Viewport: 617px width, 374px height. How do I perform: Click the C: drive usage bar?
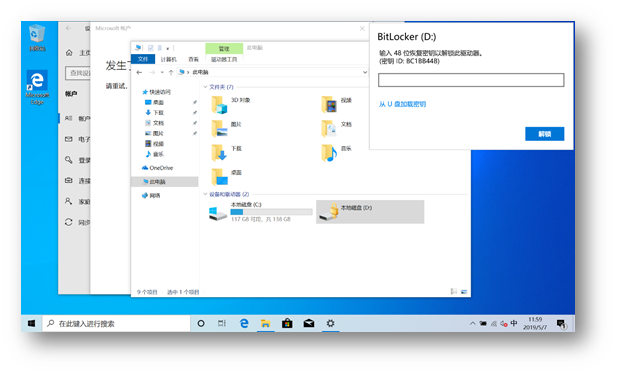pos(271,212)
